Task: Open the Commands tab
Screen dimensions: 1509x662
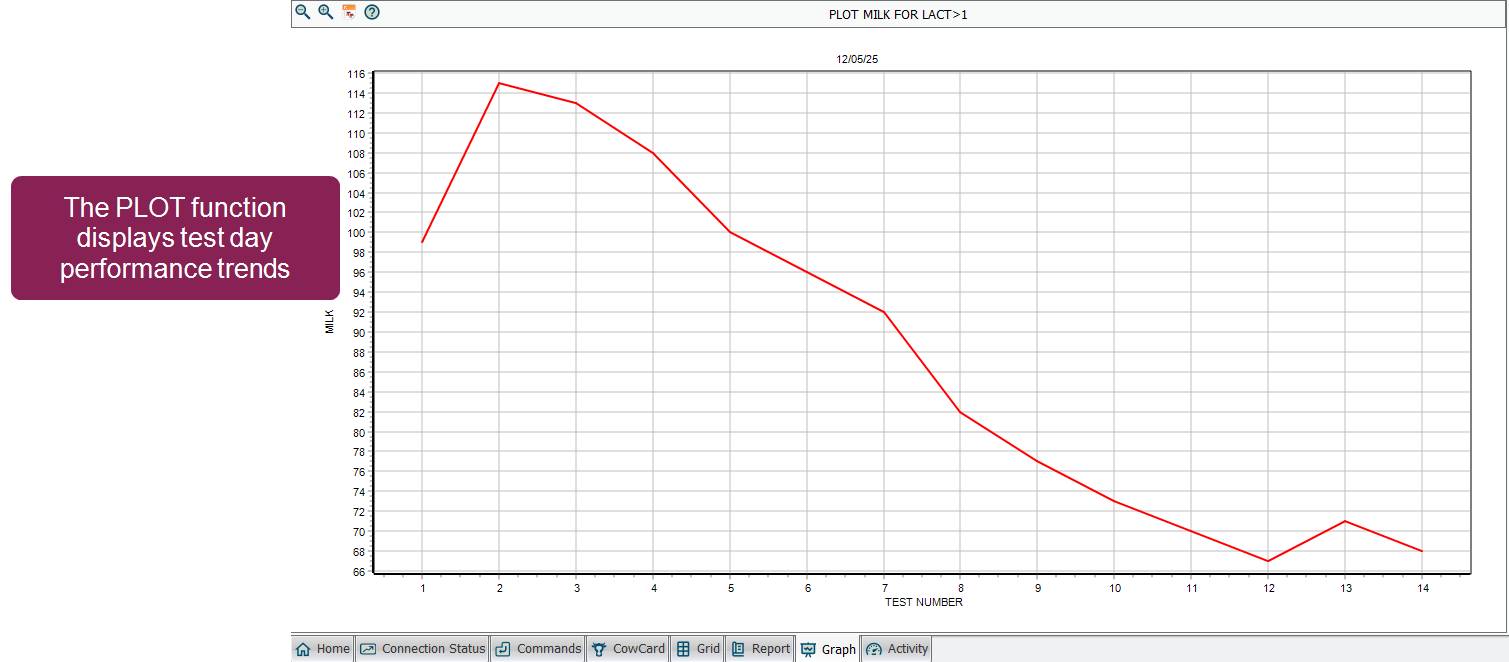Action: (x=548, y=649)
